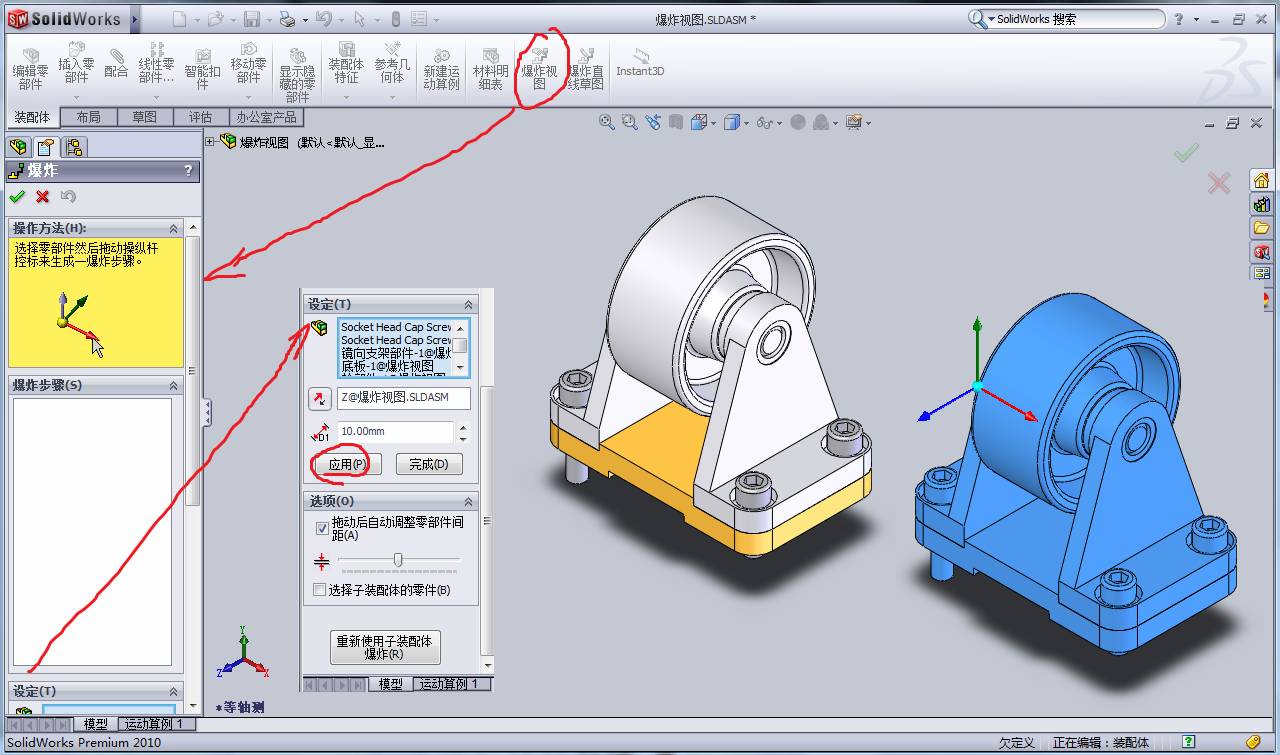Collapse the How-to (操作方法) section
Viewport: 1280px width, 755px height.
point(174,228)
